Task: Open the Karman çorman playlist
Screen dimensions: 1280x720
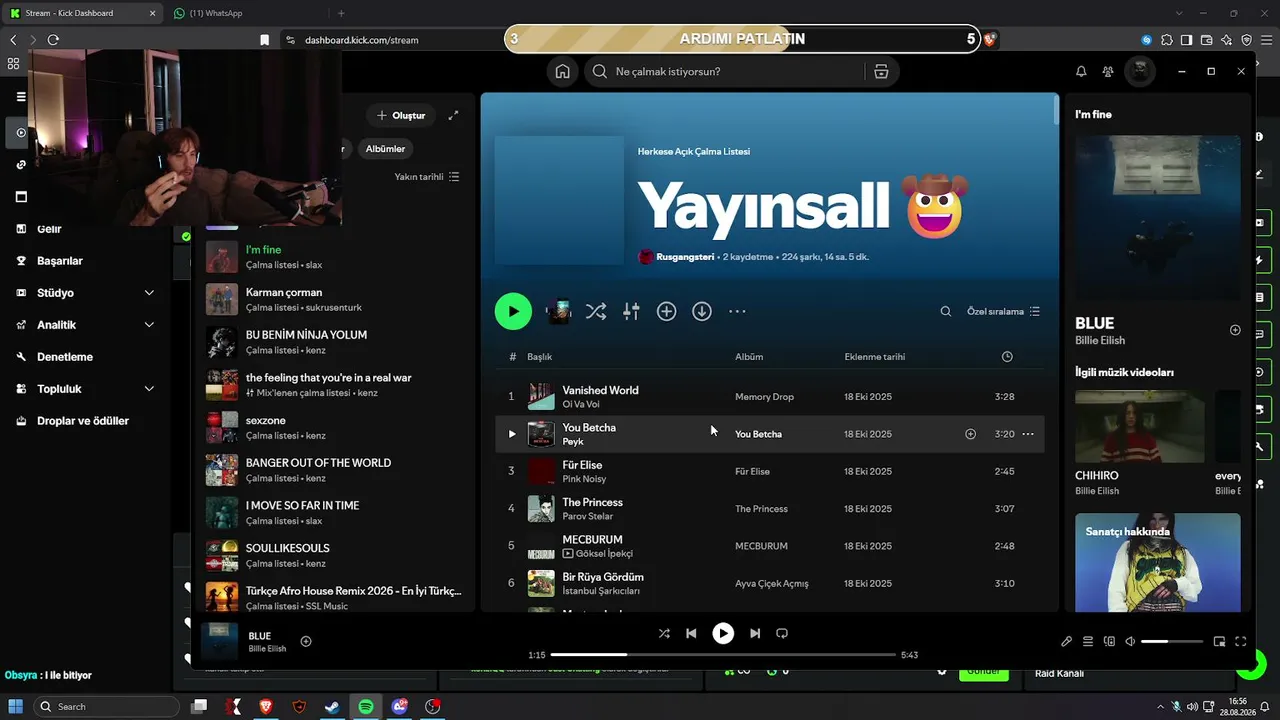Action: pos(334,299)
